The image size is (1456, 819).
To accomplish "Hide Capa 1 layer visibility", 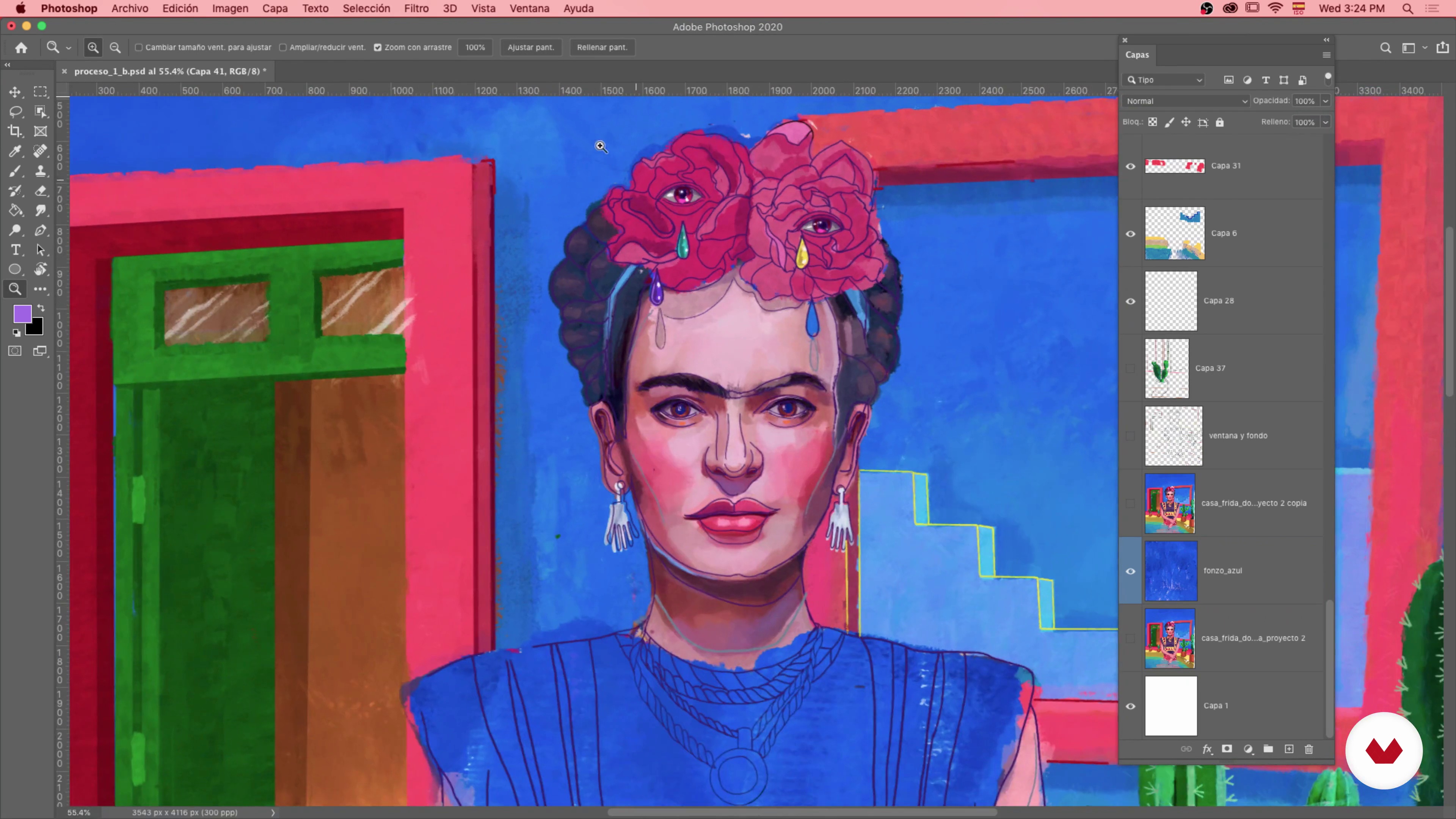I will [1130, 706].
